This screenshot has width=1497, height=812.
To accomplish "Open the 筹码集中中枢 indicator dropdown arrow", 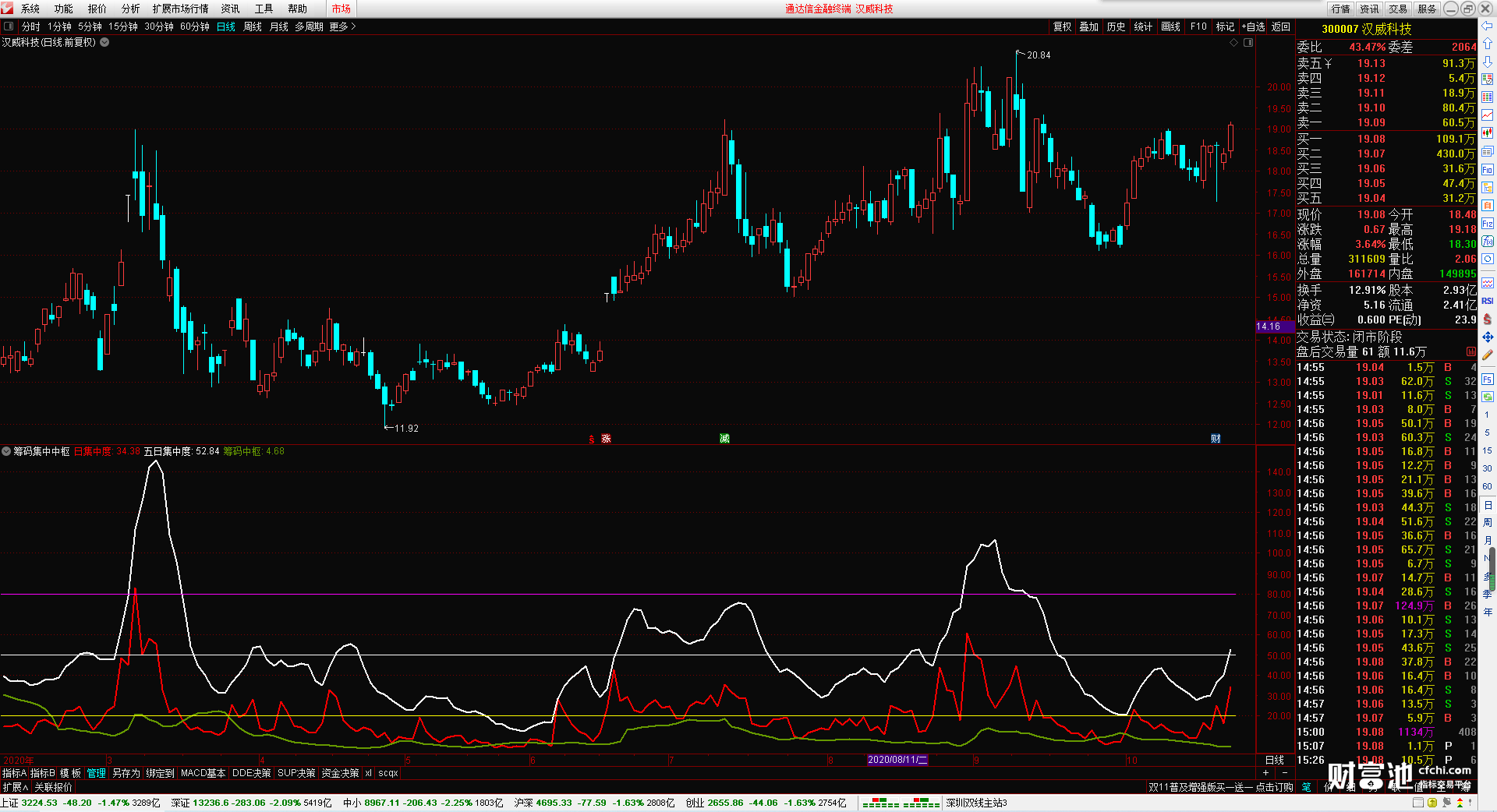I will (6, 451).
